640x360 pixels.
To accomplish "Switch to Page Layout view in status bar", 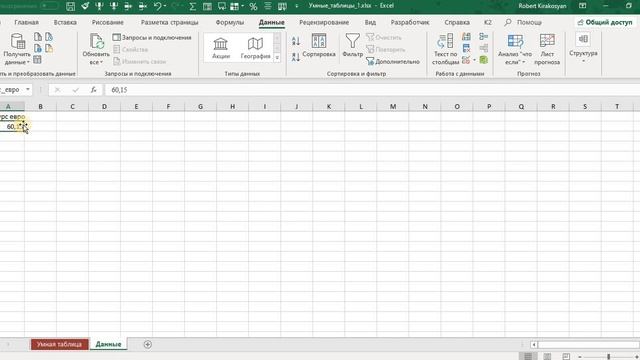I will pos(547,356).
